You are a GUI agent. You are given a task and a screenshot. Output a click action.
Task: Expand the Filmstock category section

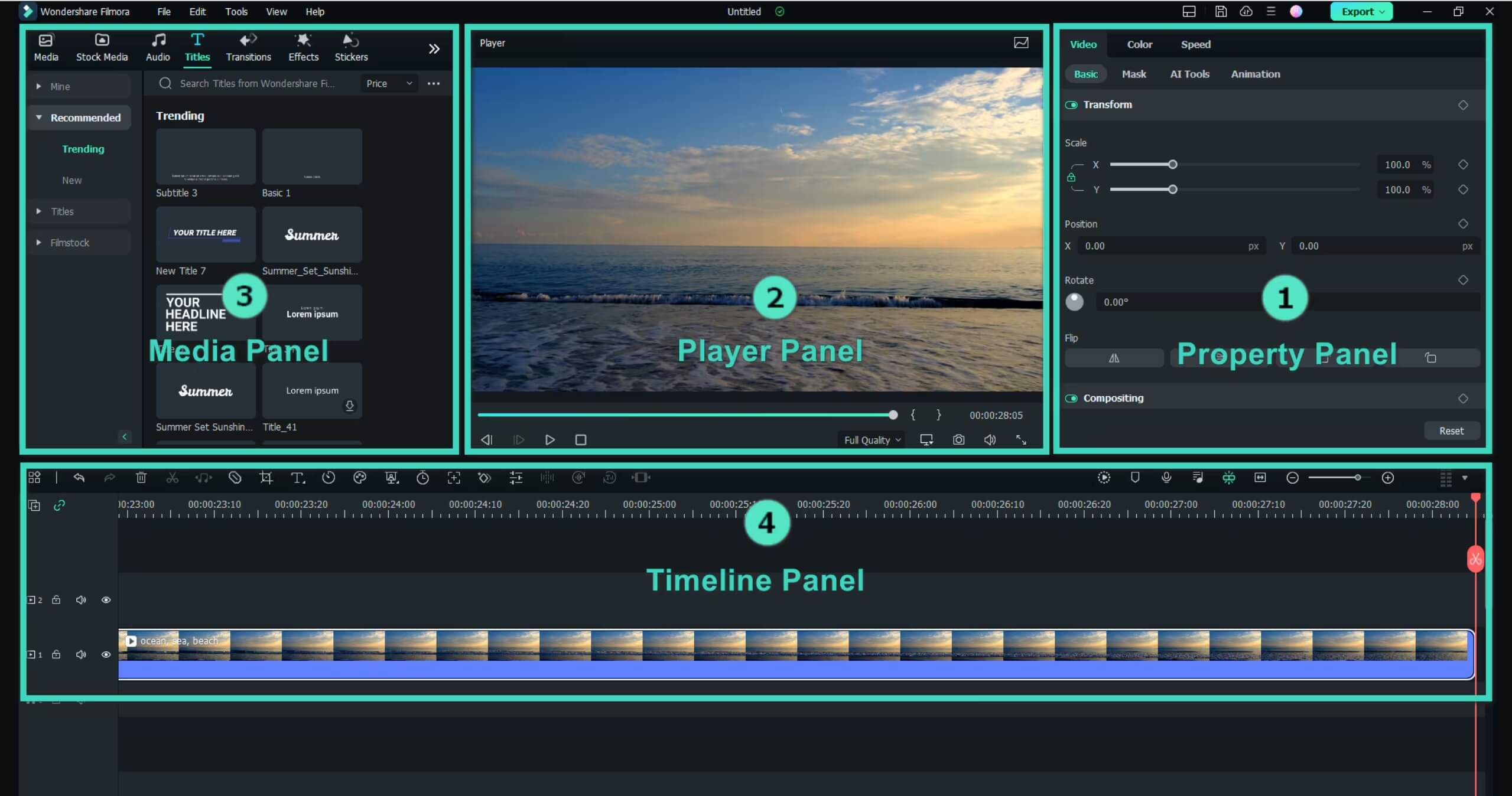[37, 242]
